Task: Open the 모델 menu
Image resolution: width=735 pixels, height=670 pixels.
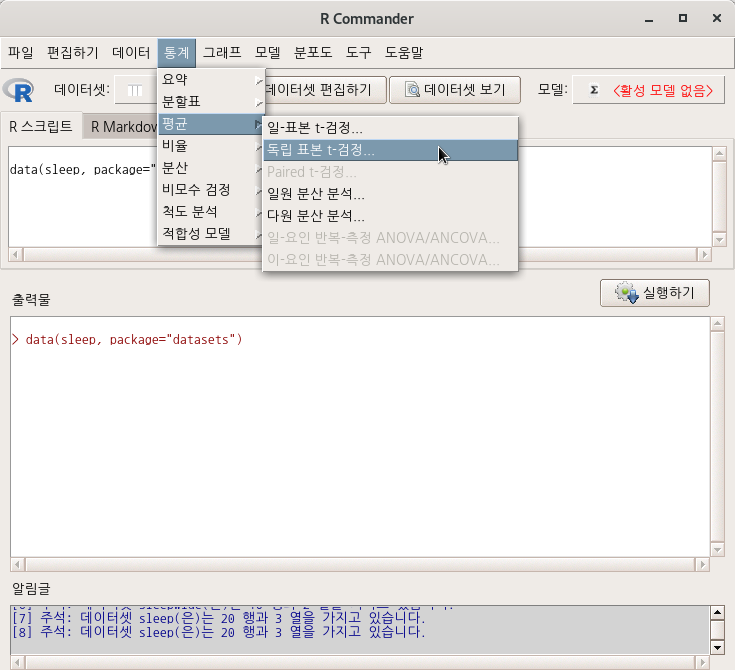Action: [x=268, y=52]
